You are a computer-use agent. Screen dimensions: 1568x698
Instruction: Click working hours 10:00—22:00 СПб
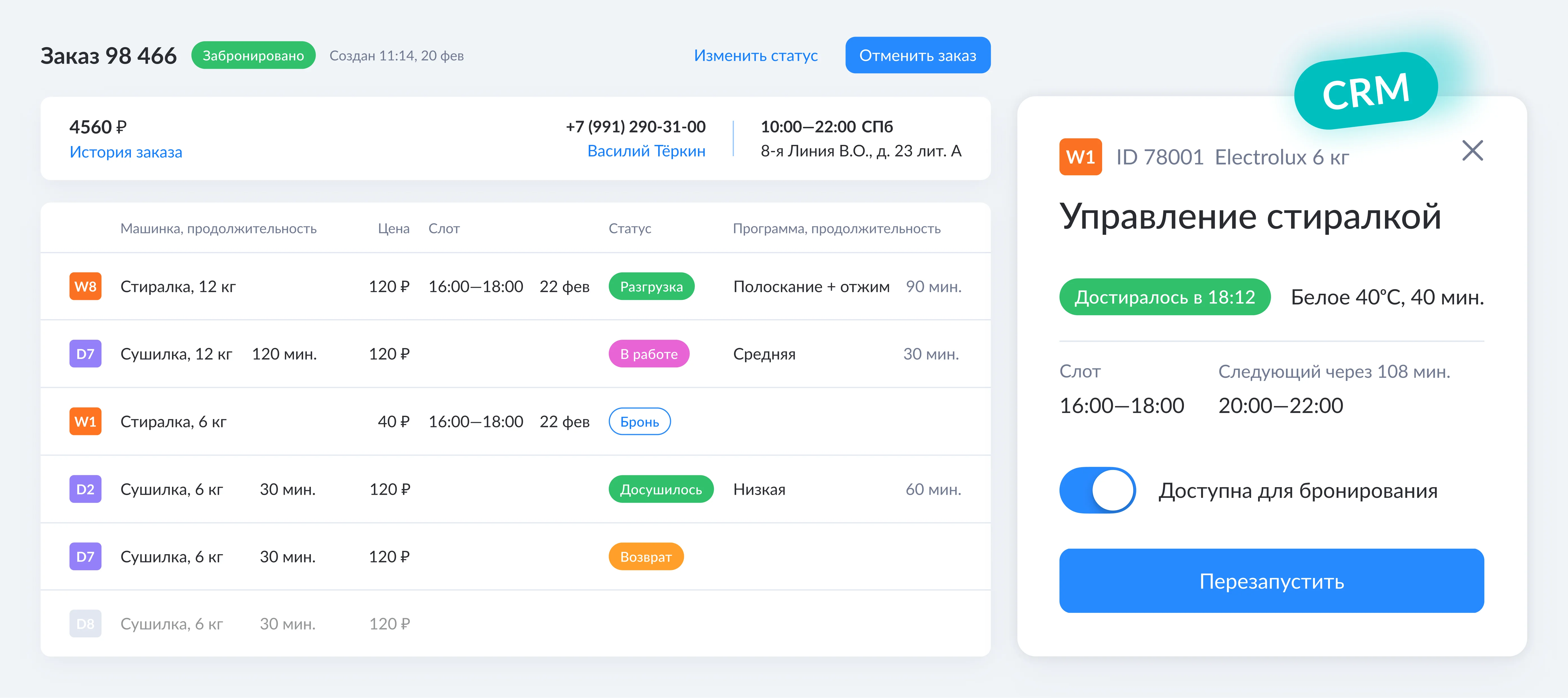coord(826,127)
